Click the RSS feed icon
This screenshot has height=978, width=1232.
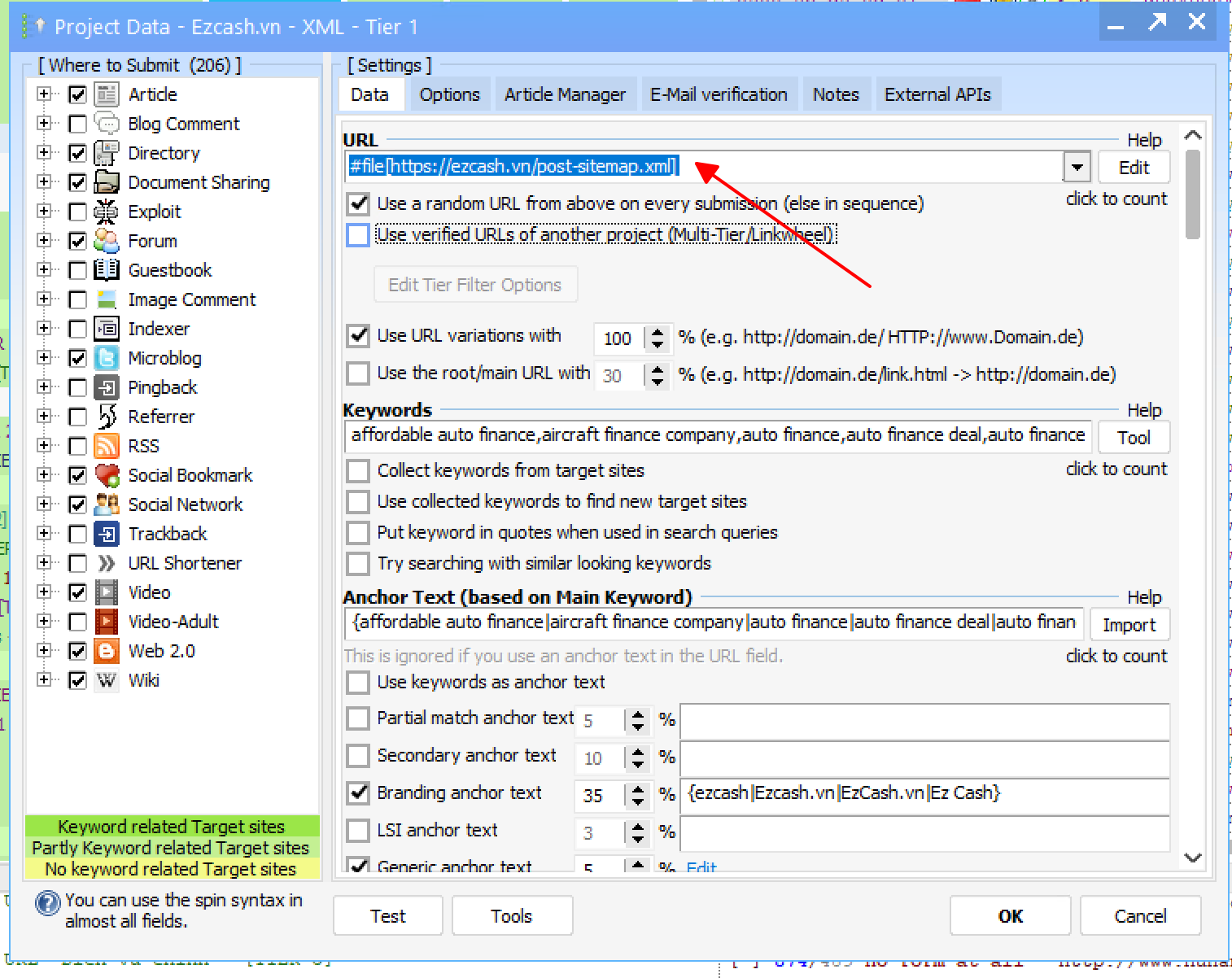click(107, 446)
